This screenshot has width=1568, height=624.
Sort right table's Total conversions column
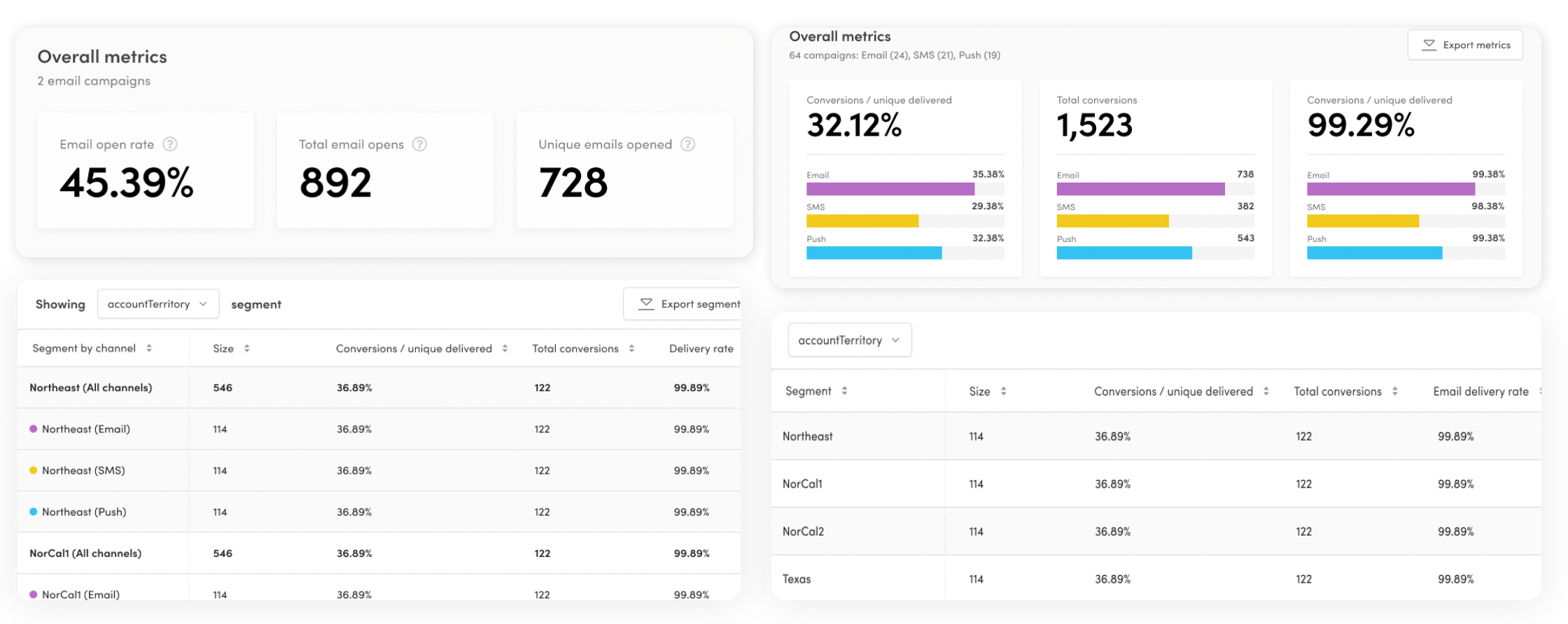(x=1394, y=391)
